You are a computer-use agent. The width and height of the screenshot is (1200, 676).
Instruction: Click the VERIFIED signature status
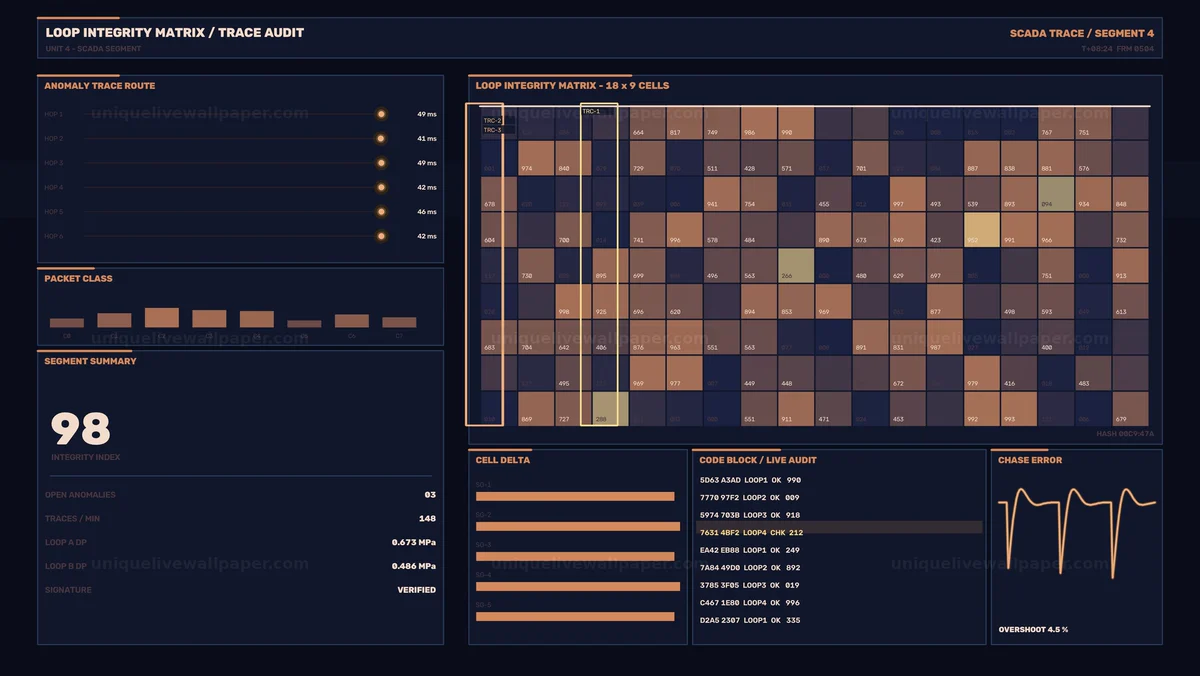tap(416, 590)
